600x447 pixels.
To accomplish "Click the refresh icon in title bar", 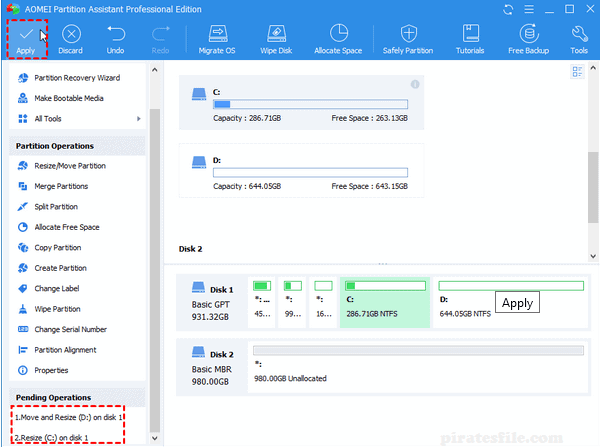I will point(508,9).
